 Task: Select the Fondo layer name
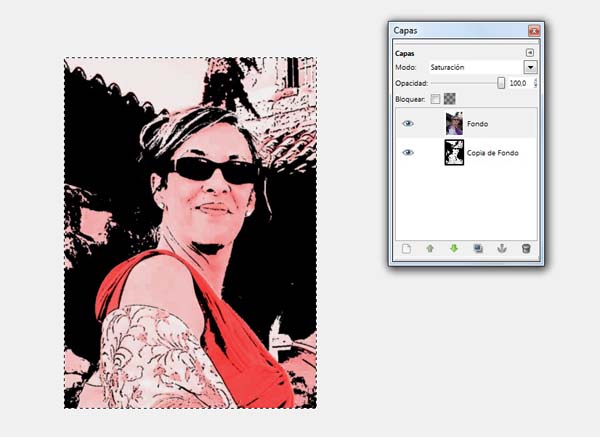pos(478,124)
